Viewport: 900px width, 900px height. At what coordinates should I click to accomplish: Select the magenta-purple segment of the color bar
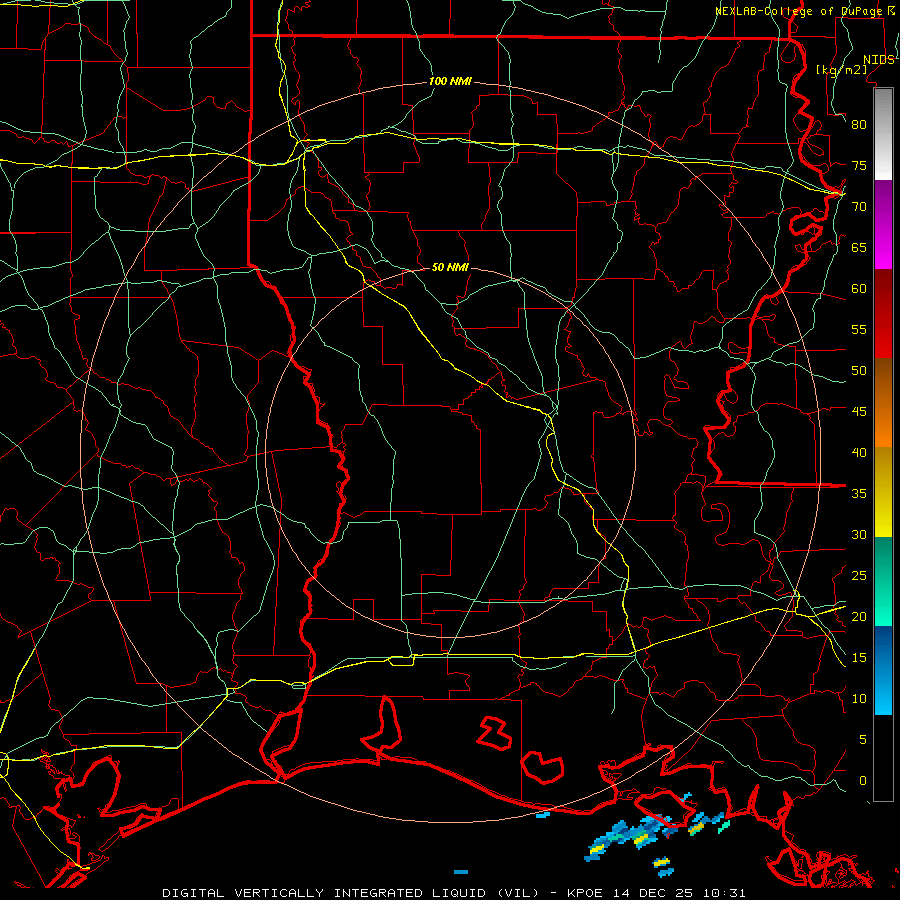883,224
